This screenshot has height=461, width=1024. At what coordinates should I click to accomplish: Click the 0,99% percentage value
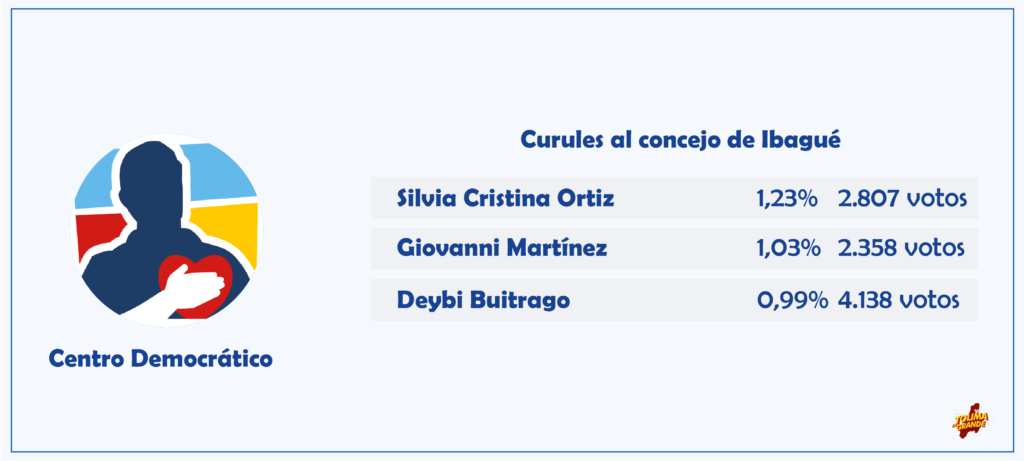(x=792, y=300)
